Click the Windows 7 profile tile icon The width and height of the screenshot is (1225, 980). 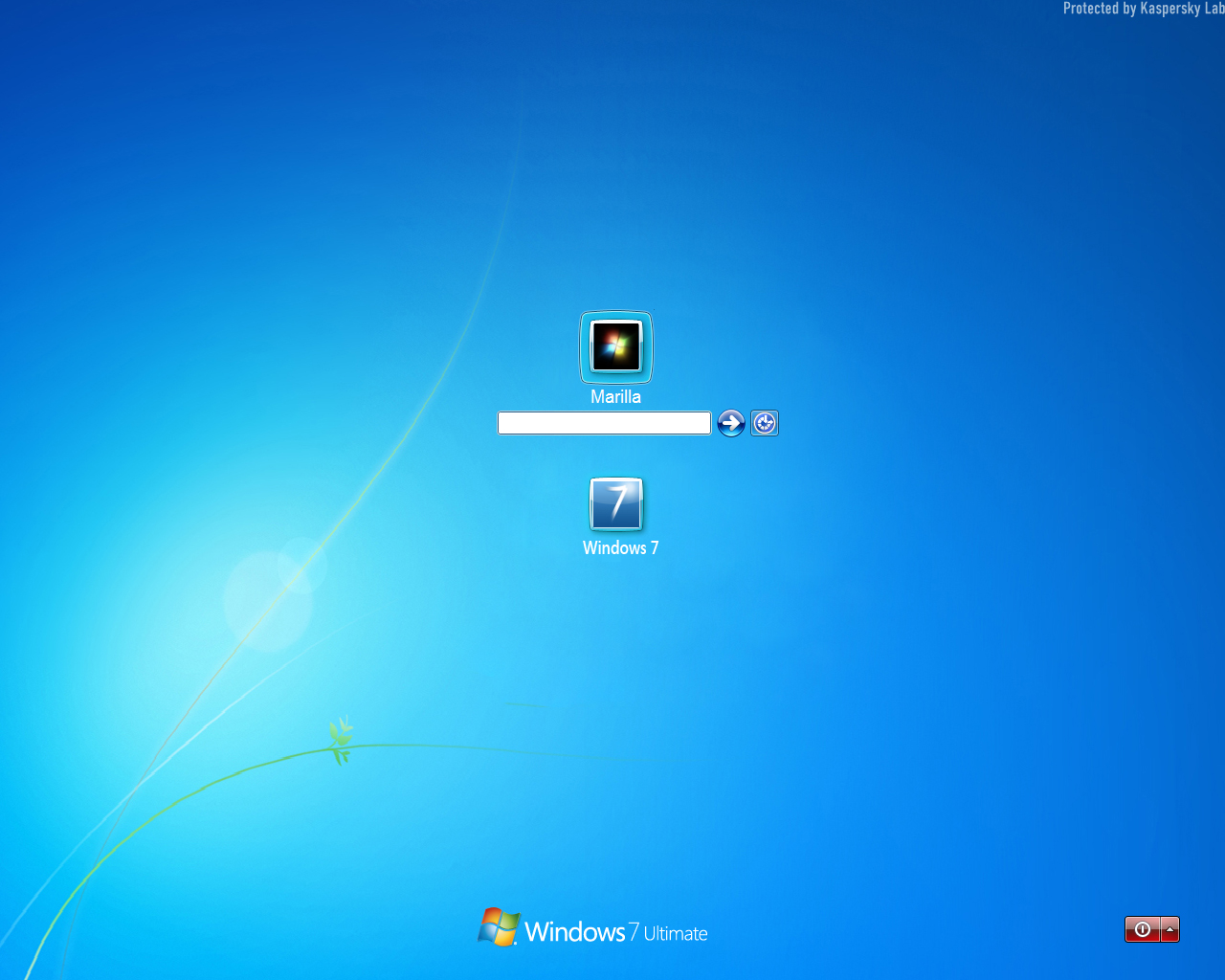pyautogui.click(x=617, y=502)
